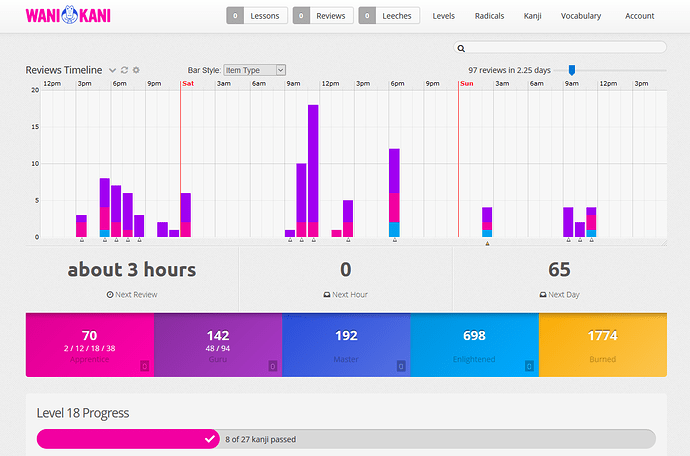Refresh the Reviews Timeline
The height and width of the screenshot is (456, 690).
point(125,70)
